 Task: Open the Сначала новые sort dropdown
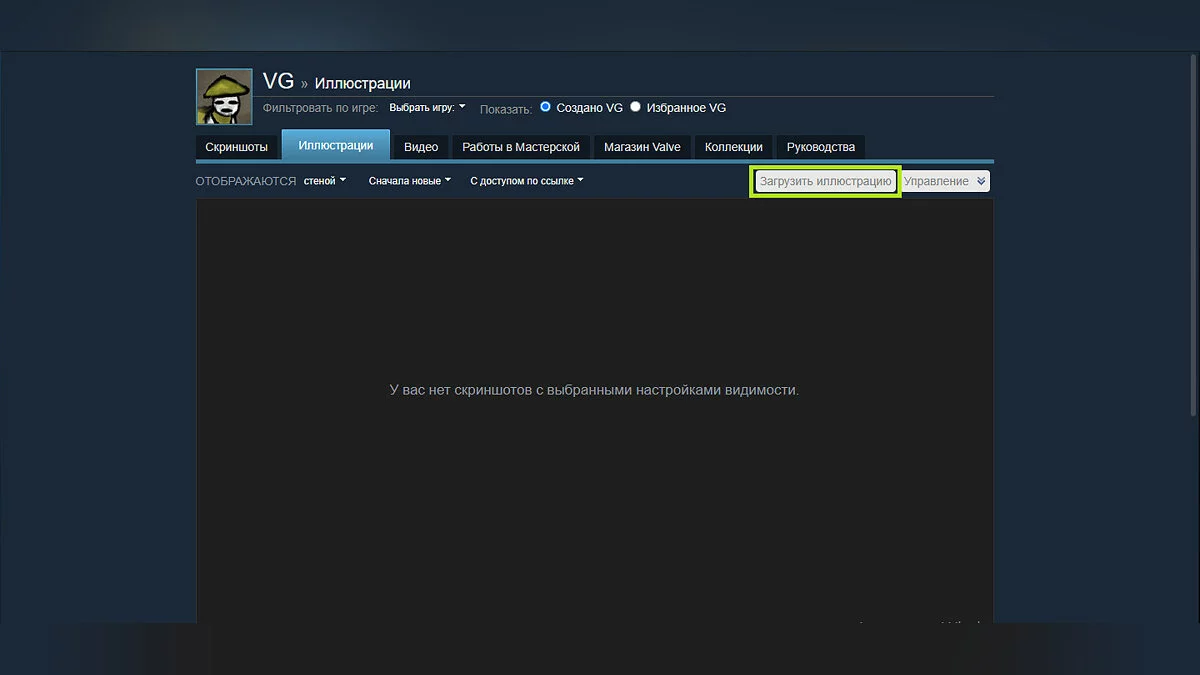pos(410,181)
